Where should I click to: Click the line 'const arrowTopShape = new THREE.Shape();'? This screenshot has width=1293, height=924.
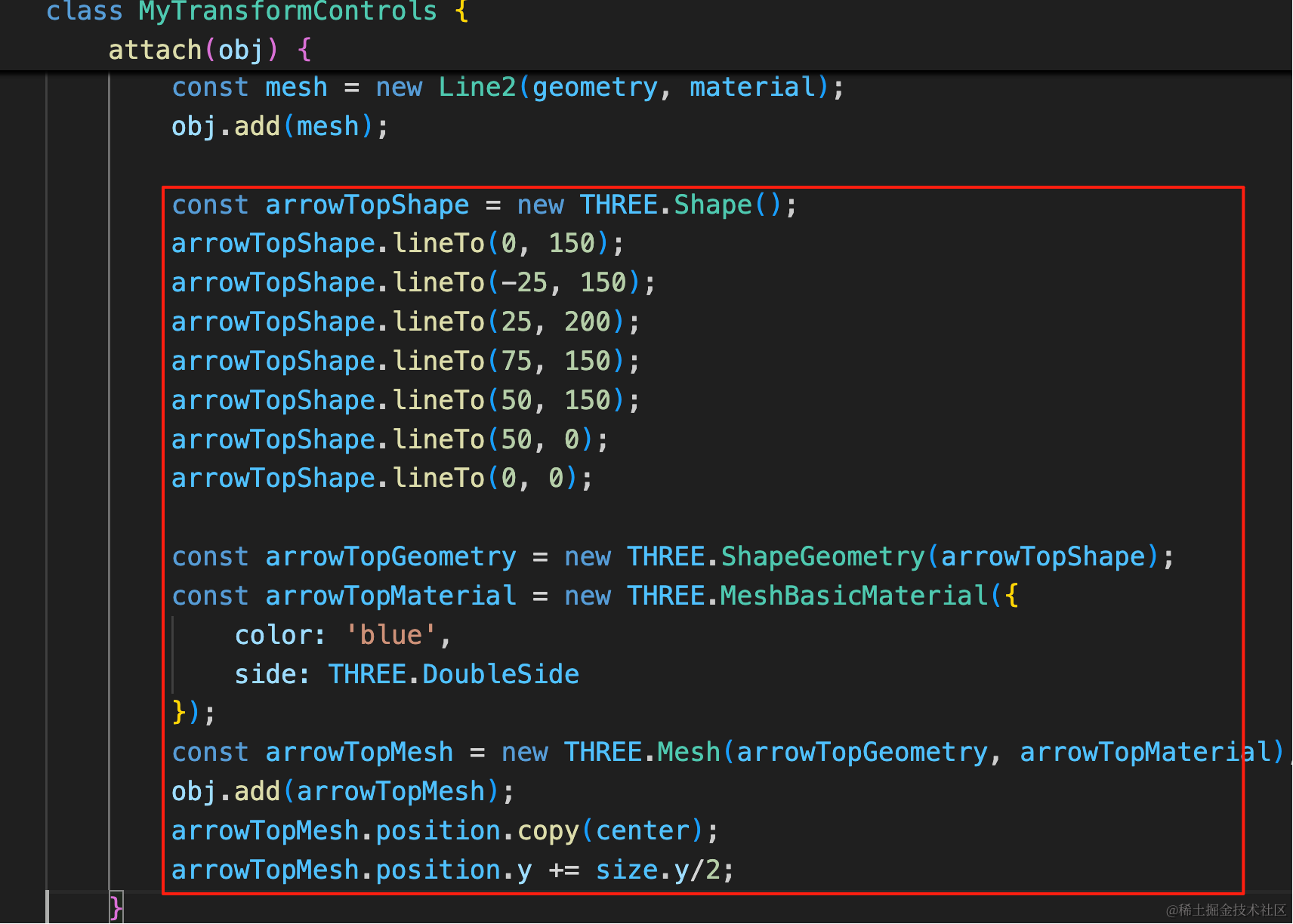click(x=484, y=205)
